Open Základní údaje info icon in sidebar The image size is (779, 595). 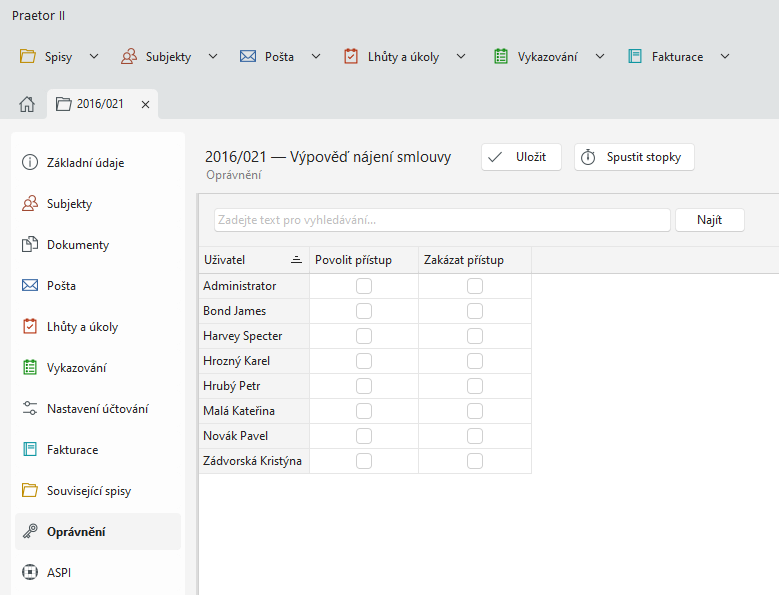tap(30, 163)
